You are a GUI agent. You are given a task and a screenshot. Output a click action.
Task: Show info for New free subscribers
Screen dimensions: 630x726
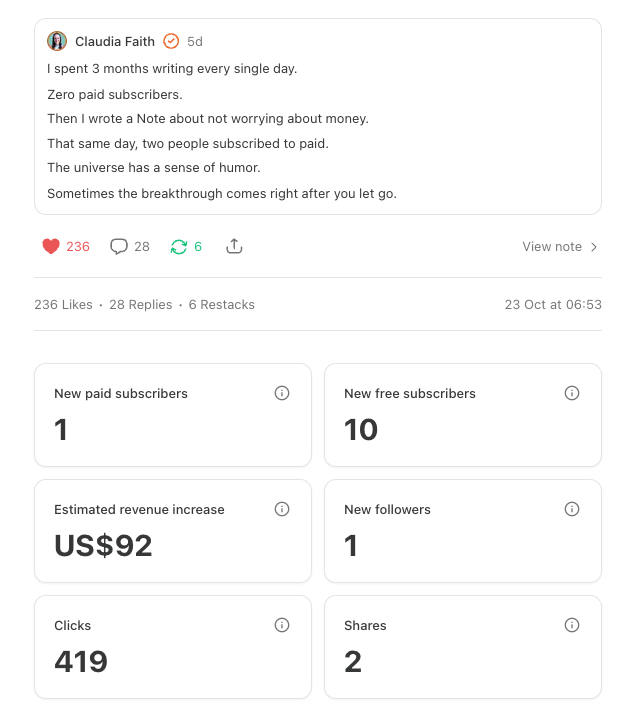[572, 393]
